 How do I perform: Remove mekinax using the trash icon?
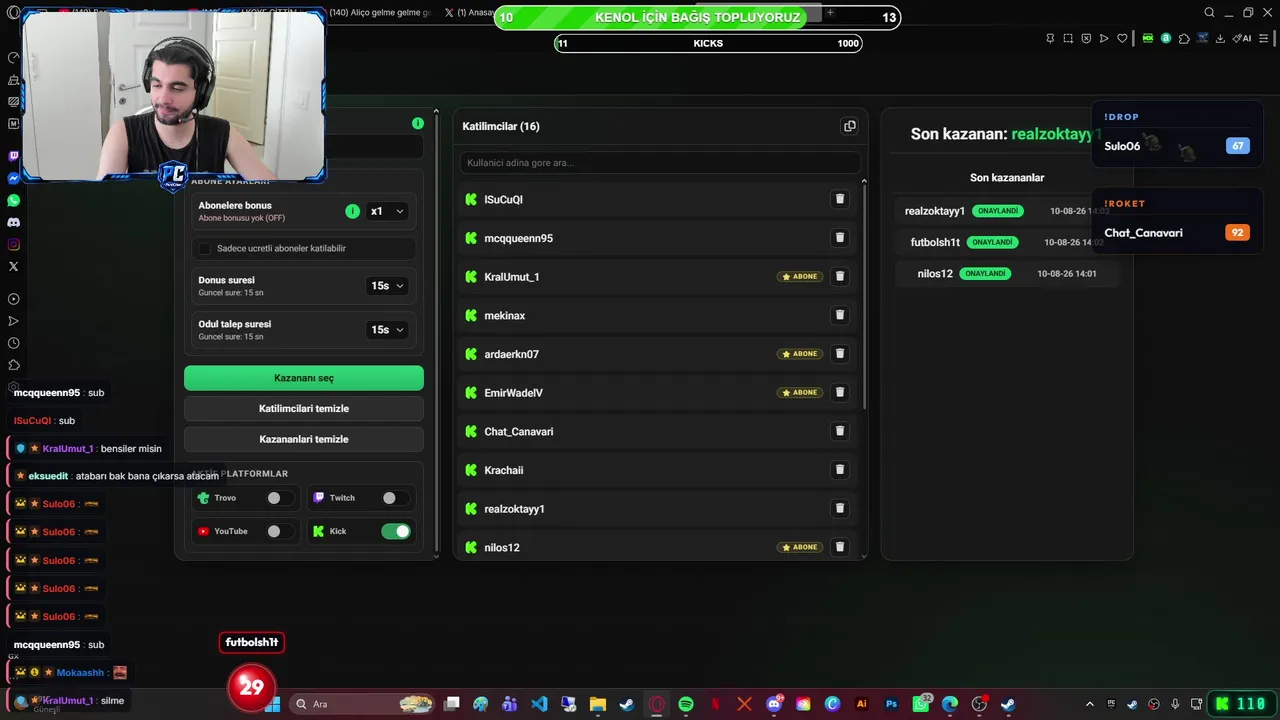click(x=840, y=315)
